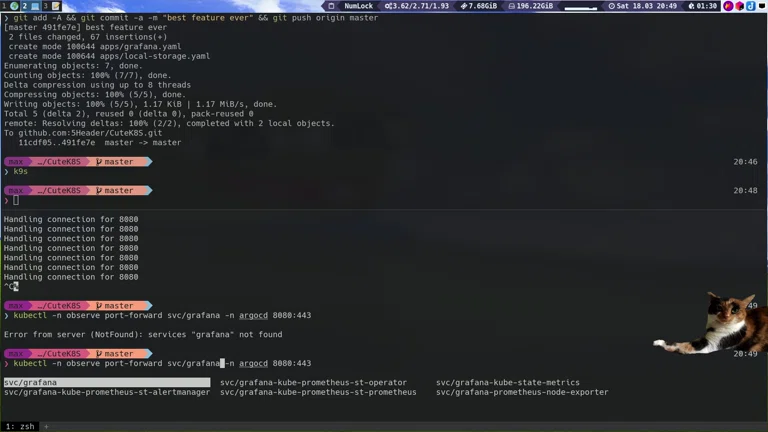
Task: Add a new terminal tab with plus
Action: [47, 427]
